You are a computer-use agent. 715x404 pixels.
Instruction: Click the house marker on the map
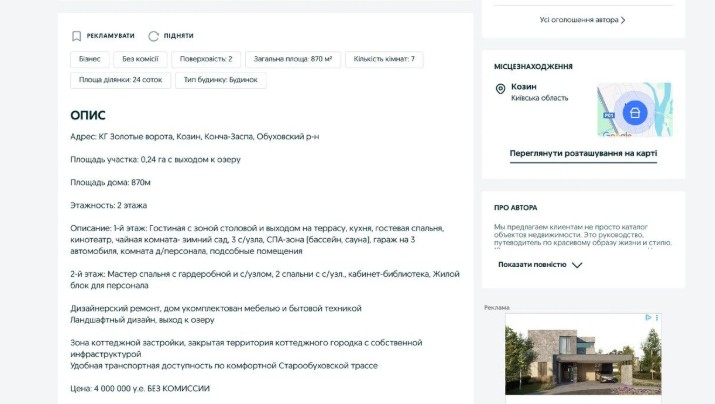tap(634, 111)
